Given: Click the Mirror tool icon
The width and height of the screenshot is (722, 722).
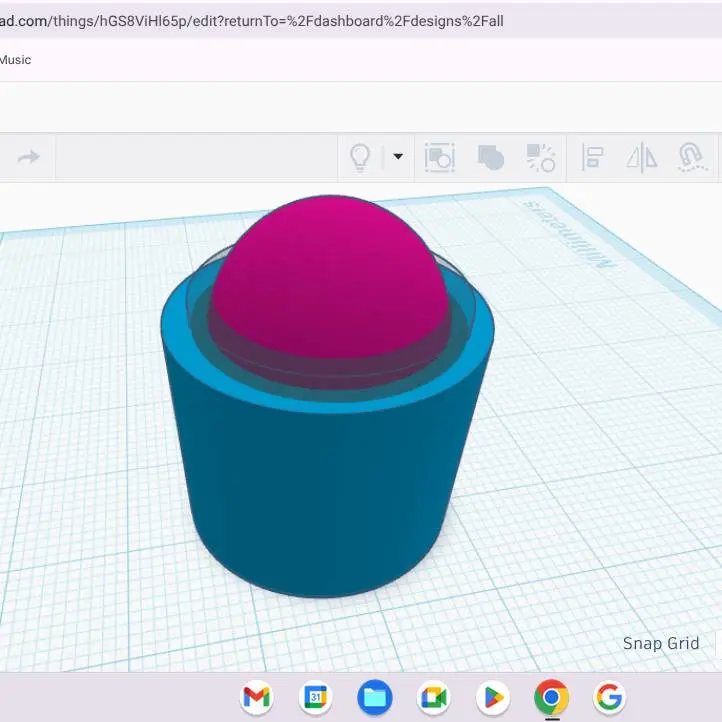Looking at the screenshot, I should (x=642, y=157).
